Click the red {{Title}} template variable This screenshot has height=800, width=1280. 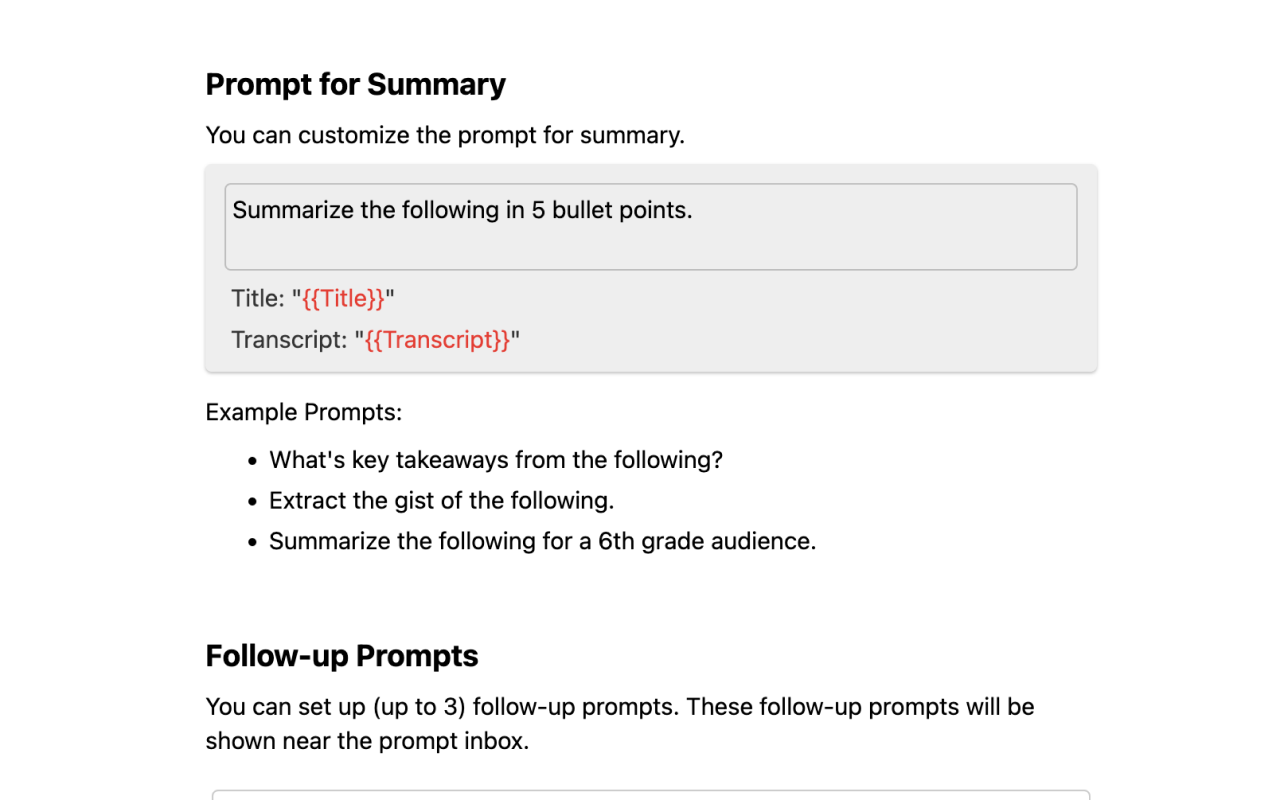point(344,298)
